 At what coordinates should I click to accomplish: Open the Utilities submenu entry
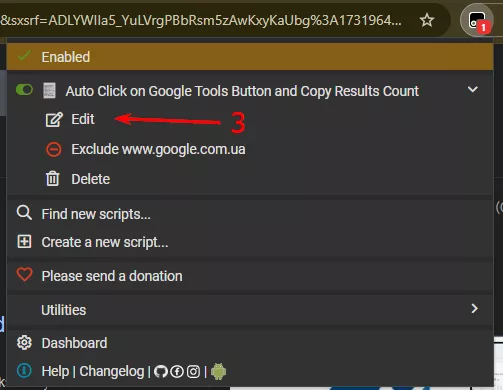pyautogui.click(x=64, y=310)
